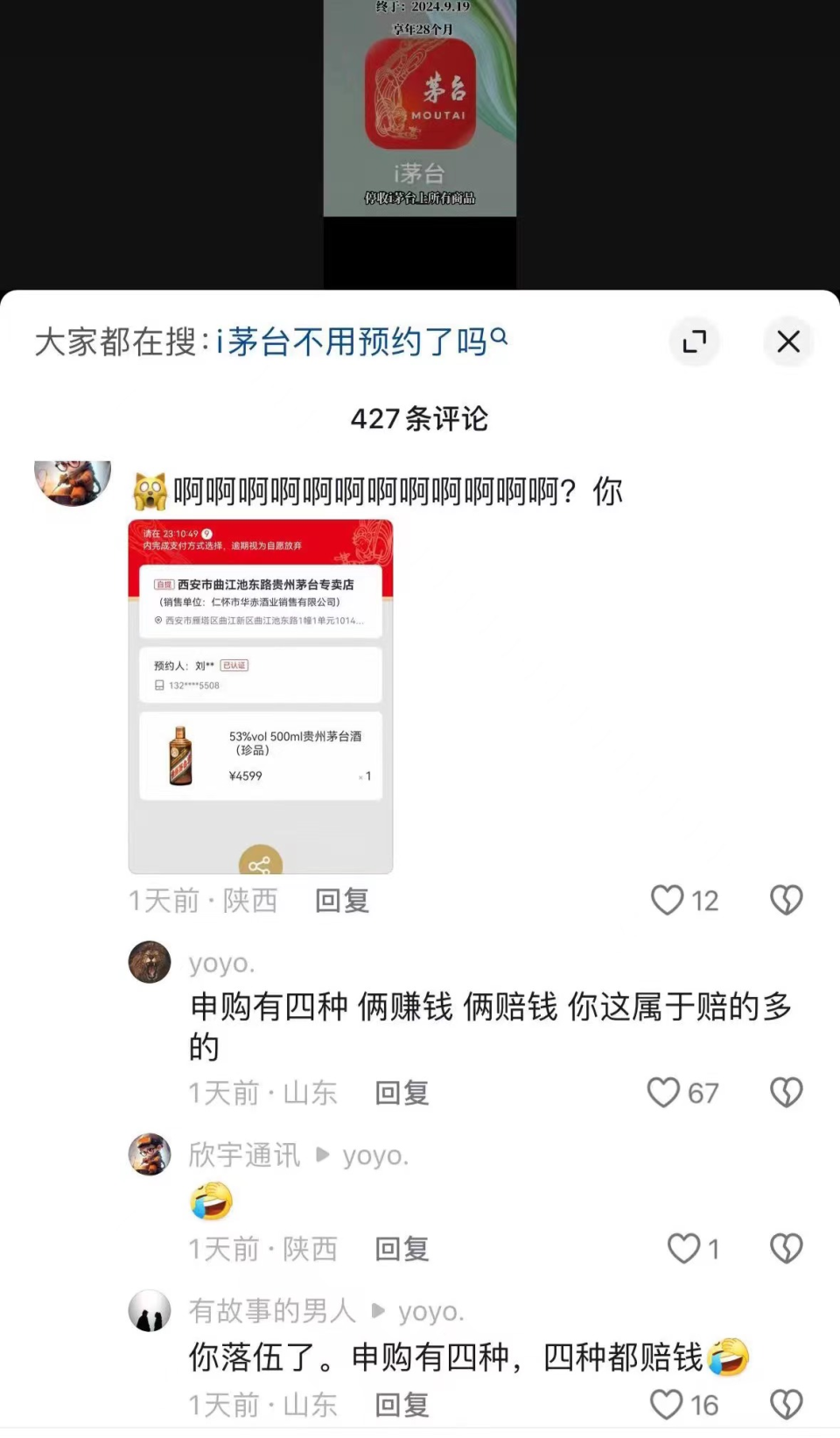
Task: Dislike the top comment from 陕西
Action: 786,900
